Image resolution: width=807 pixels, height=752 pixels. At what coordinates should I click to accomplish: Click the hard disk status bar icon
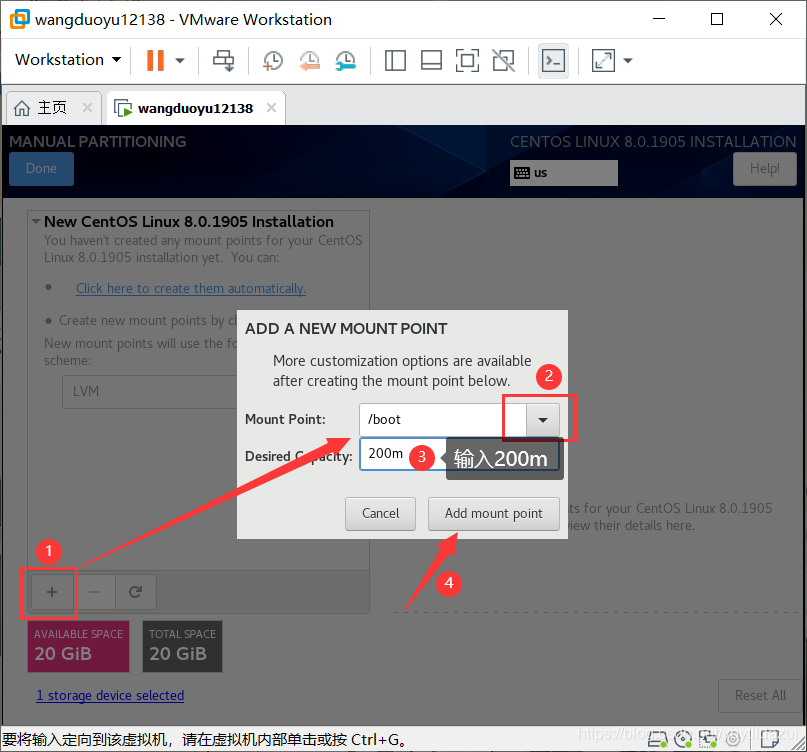(x=657, y=740)
